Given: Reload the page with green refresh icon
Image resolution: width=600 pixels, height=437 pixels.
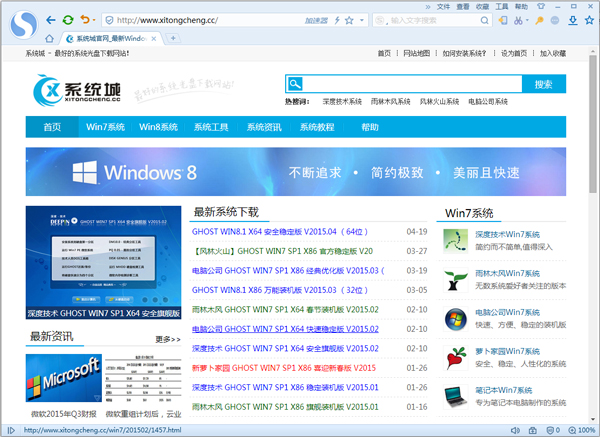Looking at the screenshot, I should (x=68, y=20).
